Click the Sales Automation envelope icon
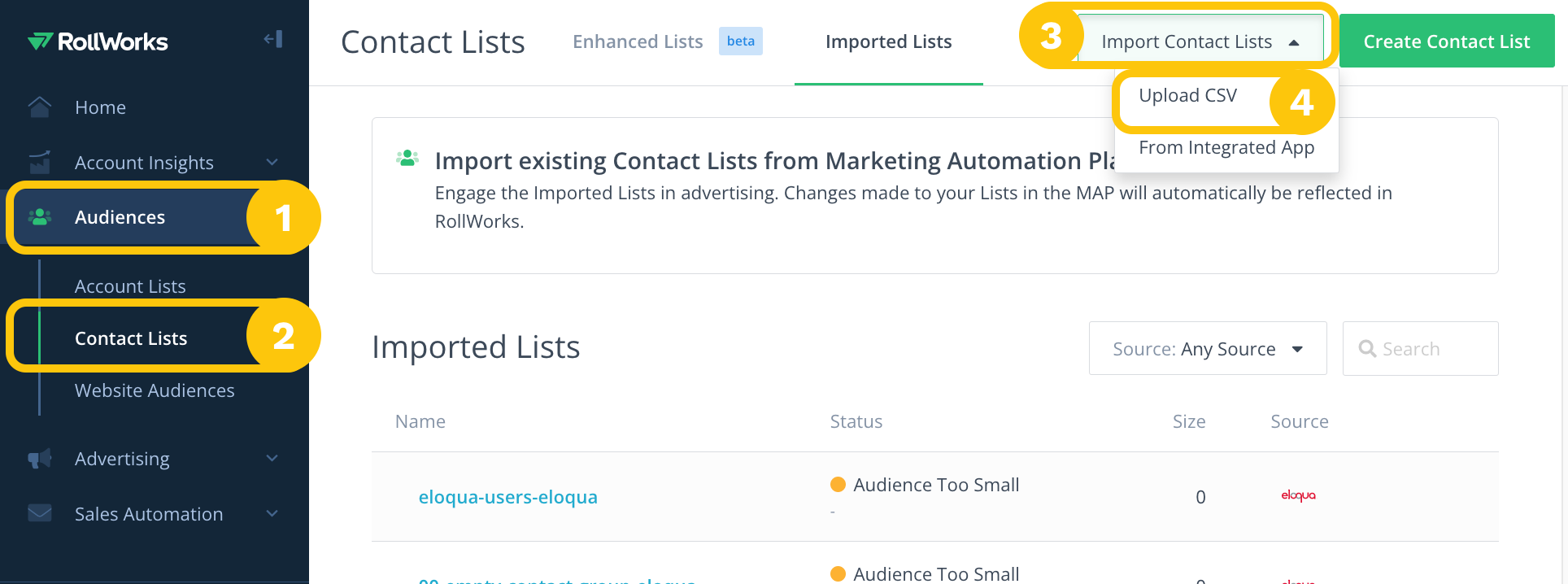This screenshot has height=584, width=1568. click(39, 513)
